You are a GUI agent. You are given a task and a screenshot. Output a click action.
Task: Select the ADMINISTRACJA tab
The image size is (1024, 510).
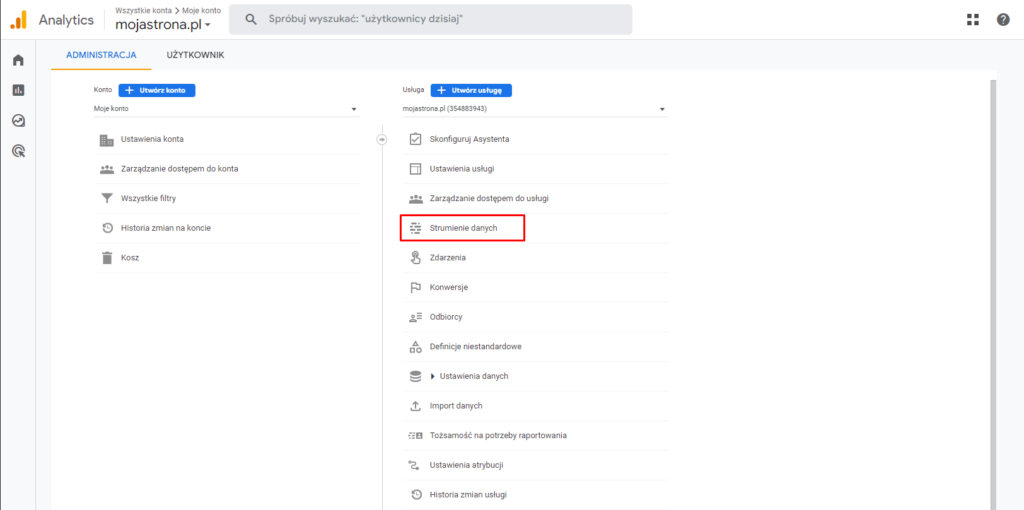coord(101,55)
